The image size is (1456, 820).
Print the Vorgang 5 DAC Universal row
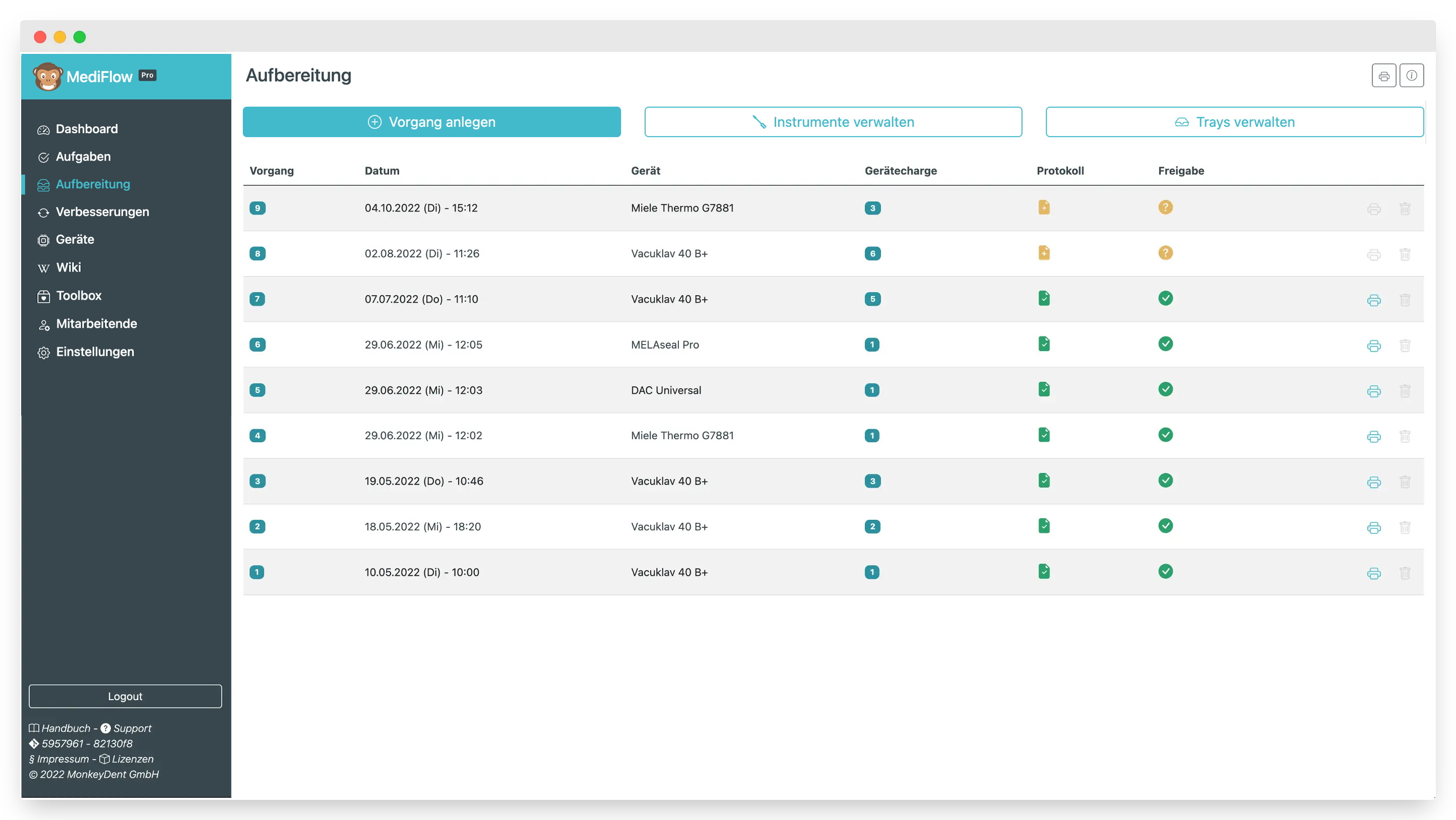pos(1374,391)
